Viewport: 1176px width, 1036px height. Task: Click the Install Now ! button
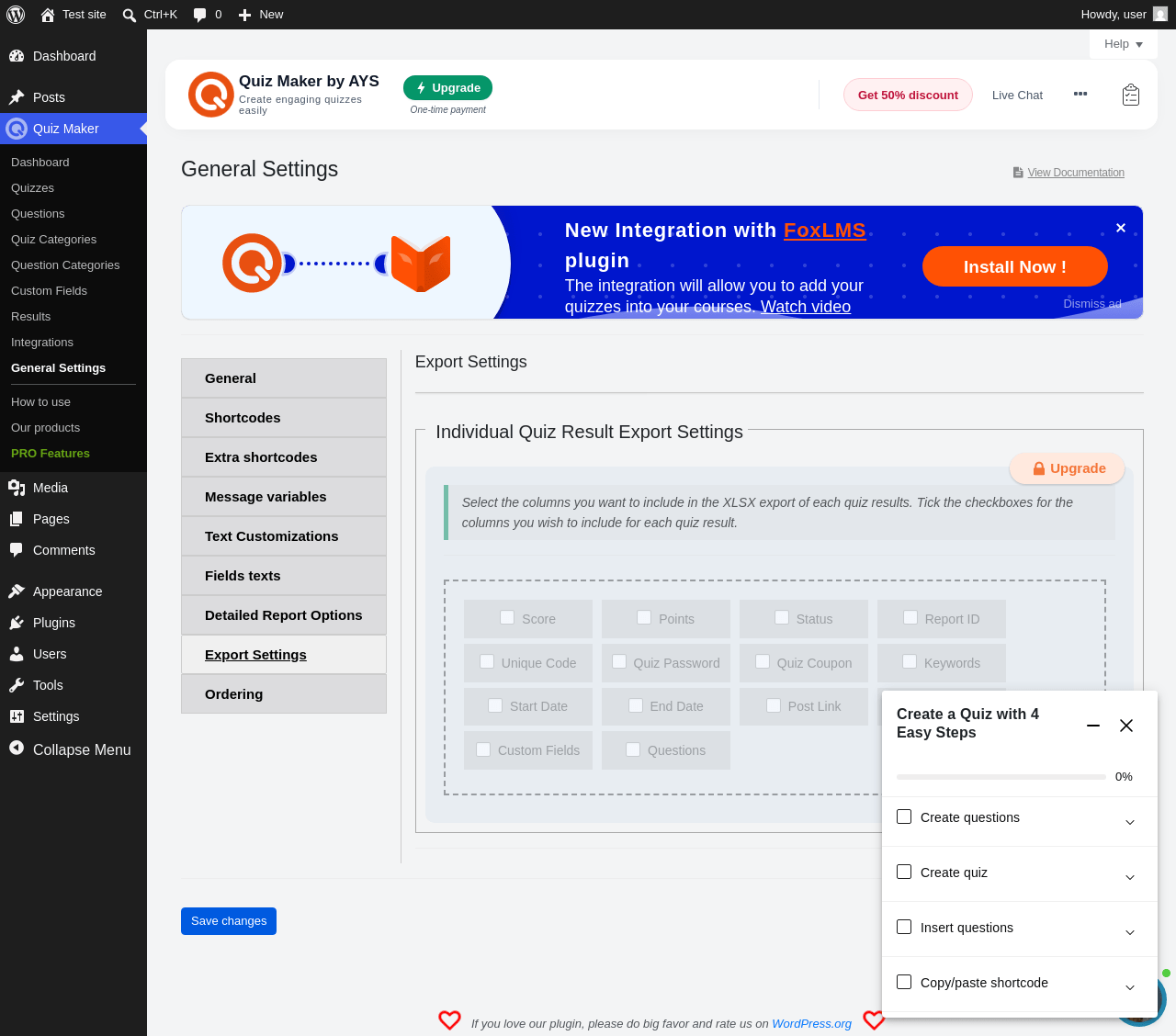[1015, 266]
